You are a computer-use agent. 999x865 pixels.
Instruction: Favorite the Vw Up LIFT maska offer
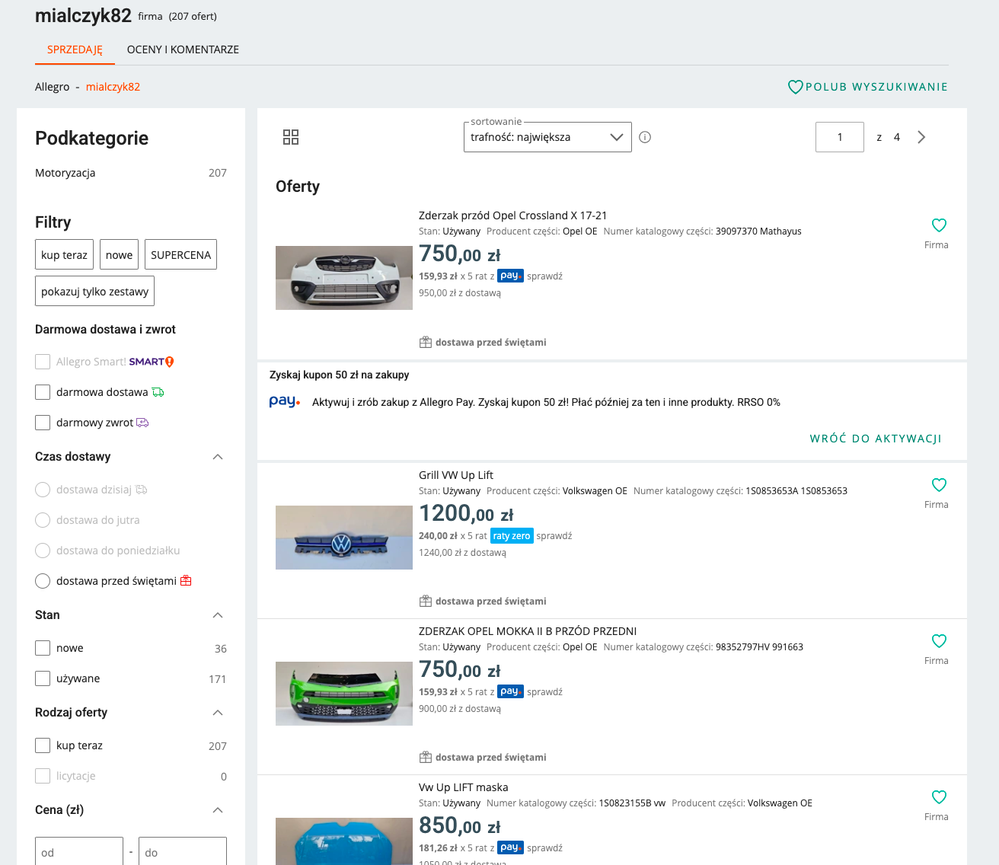(938, 797)
